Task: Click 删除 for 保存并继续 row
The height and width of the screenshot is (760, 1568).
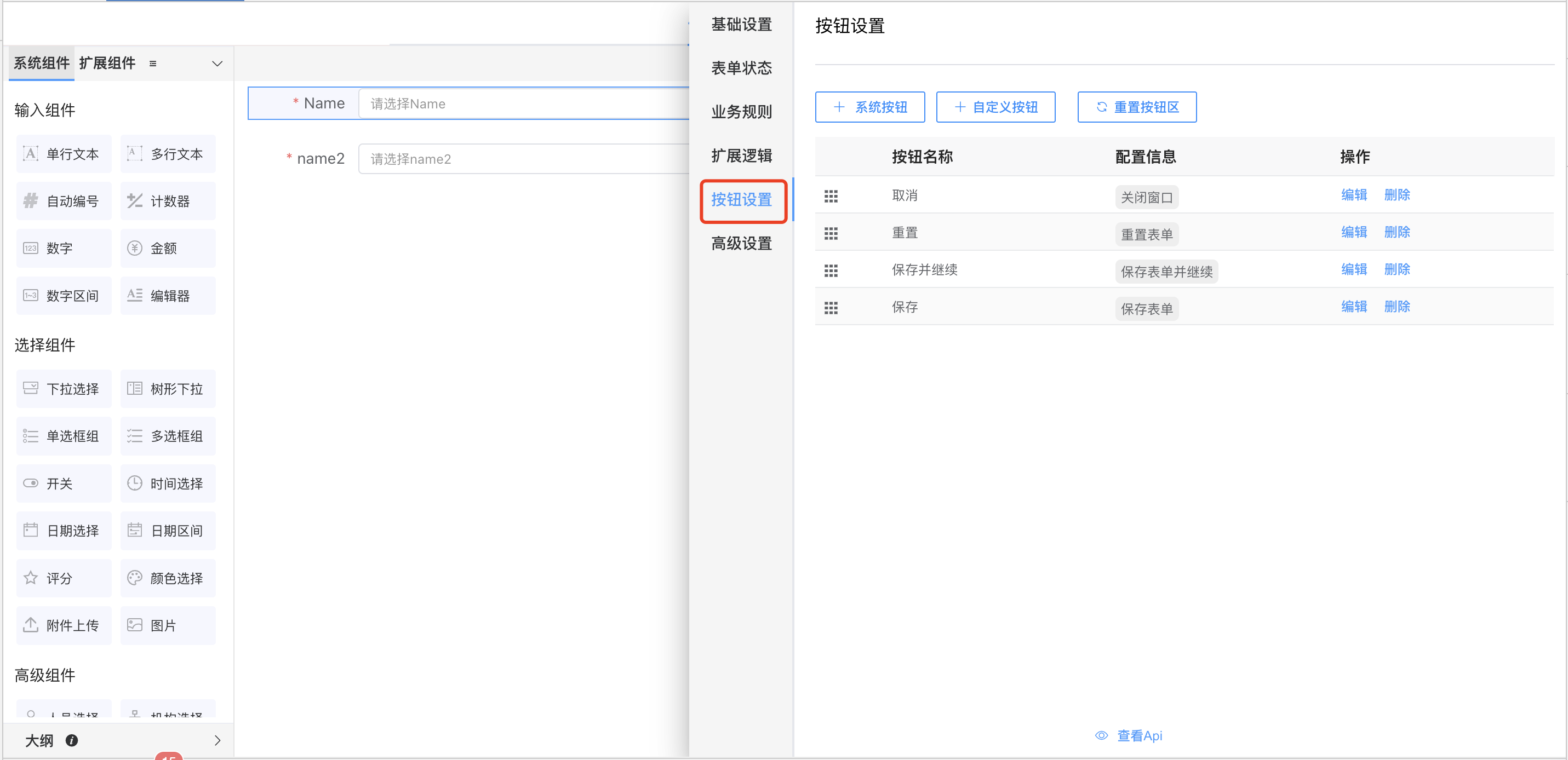Action: pyautogui.click(x=1397, y=269)
